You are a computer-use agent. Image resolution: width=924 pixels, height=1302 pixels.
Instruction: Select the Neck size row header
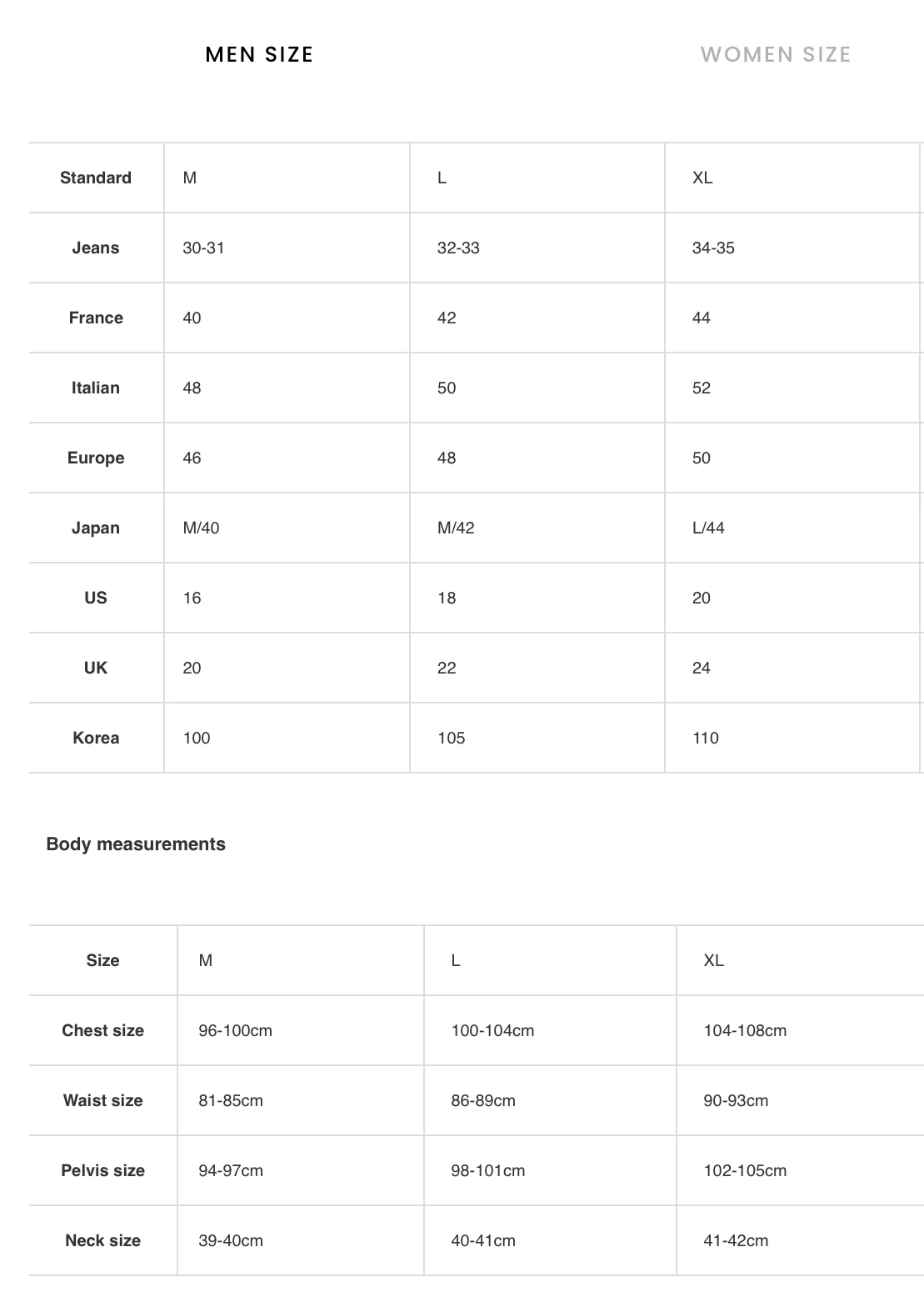point(102,1240)
